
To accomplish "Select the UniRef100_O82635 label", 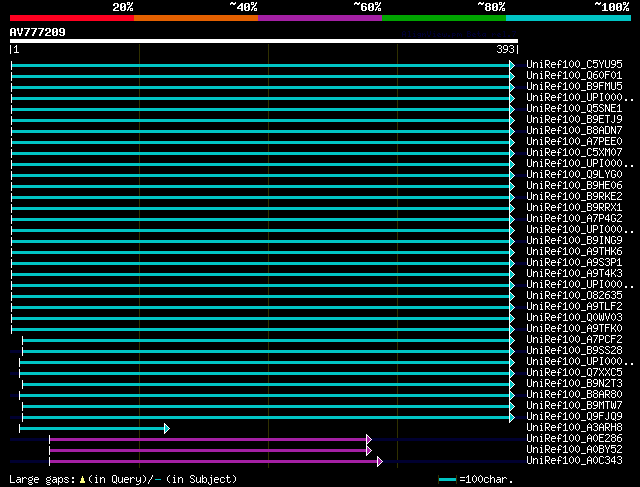I will pyautogui.click(x=574, y=296).
